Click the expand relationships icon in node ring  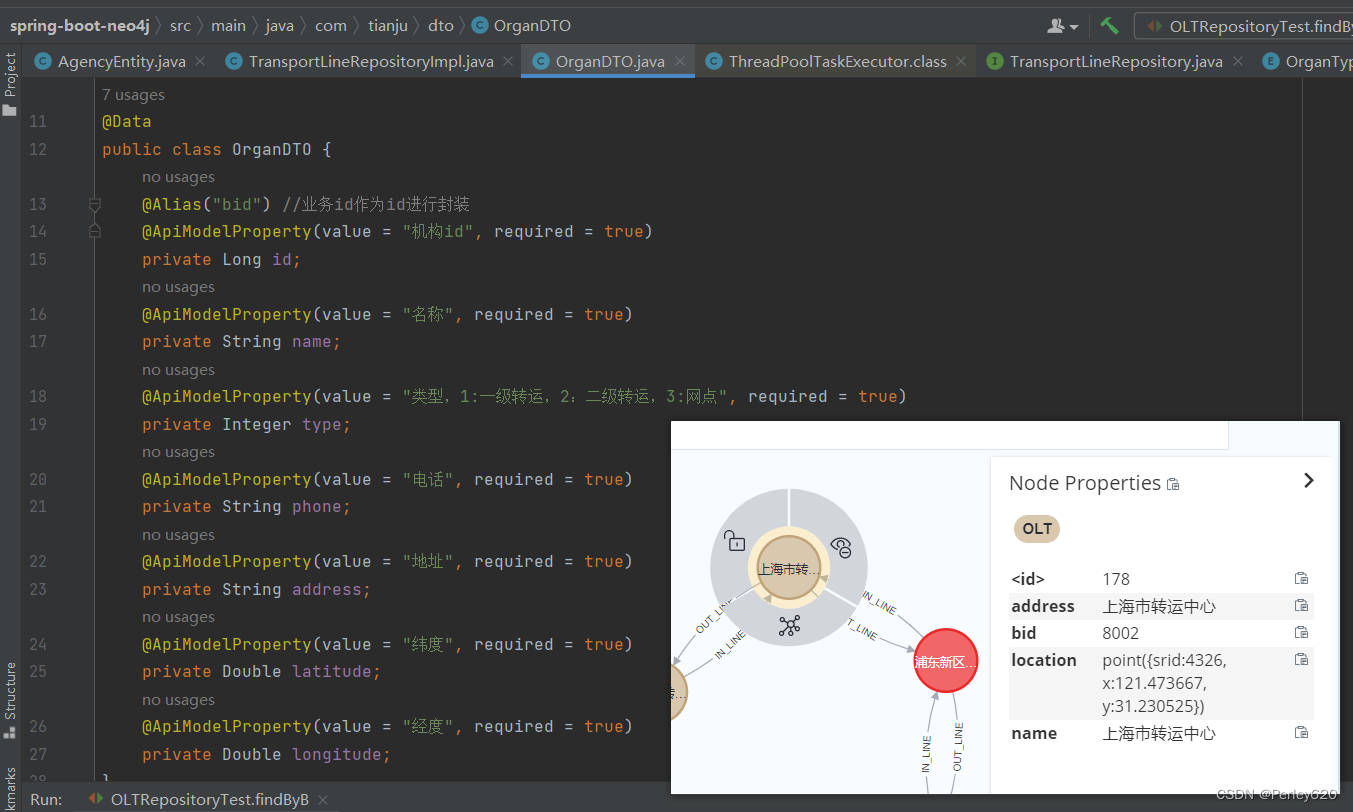click(789, 627)
